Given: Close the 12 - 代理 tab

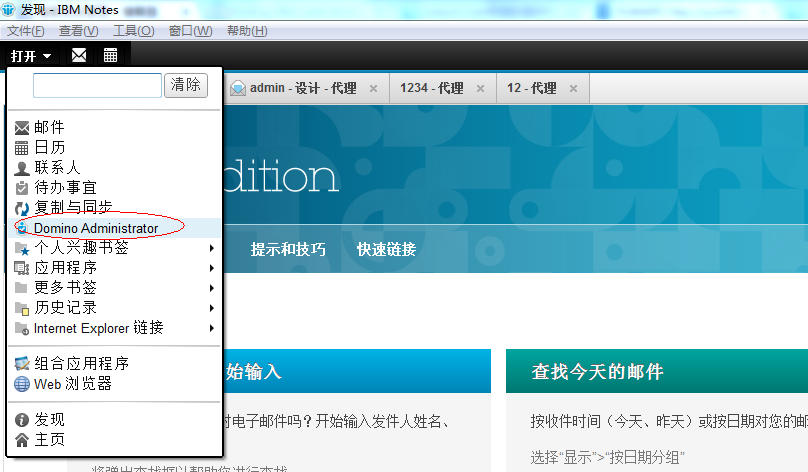Looking at the screenshot, I should tap(573, 89).
